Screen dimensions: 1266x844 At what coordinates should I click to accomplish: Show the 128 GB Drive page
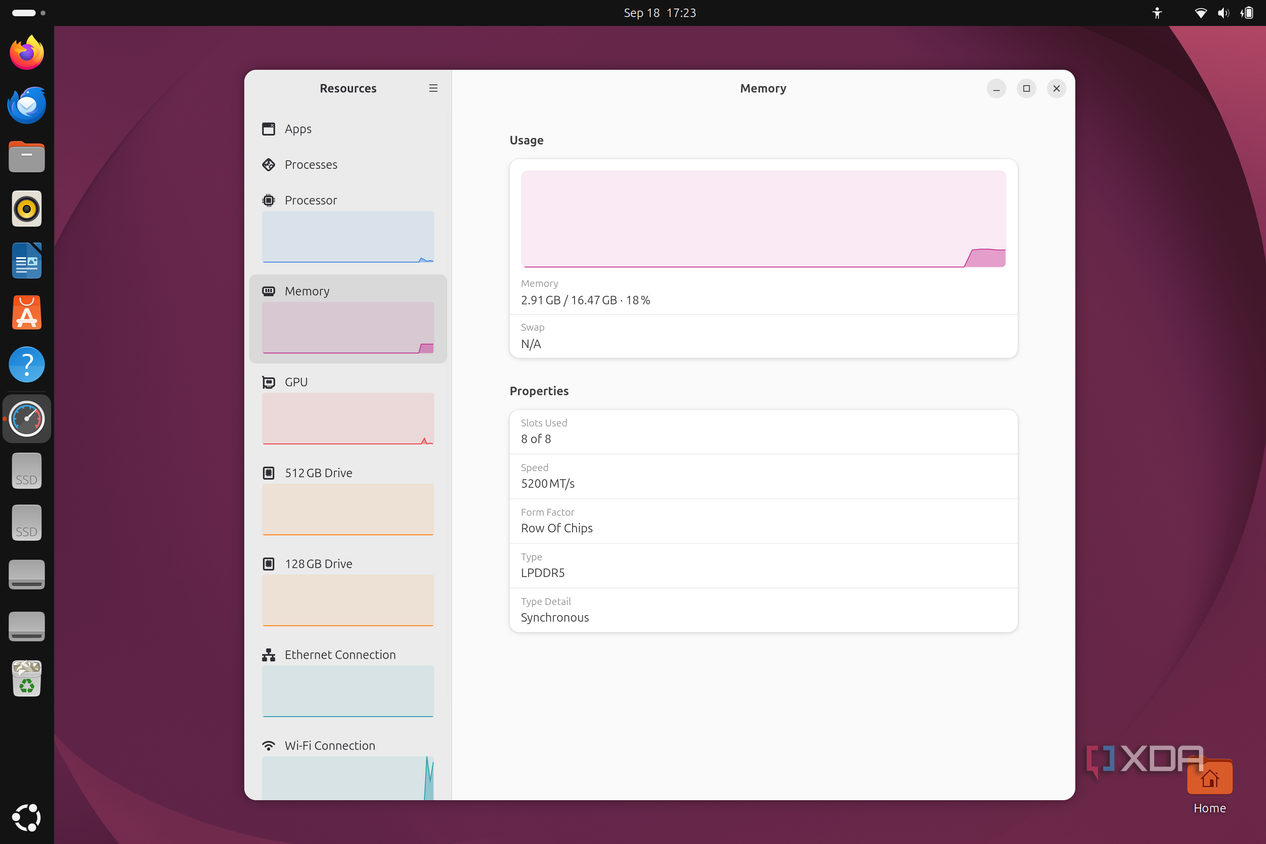coord(348,592)
